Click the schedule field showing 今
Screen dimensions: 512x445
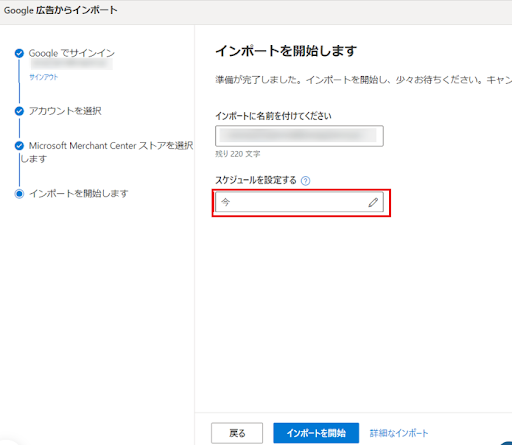(x=299, y=202)
